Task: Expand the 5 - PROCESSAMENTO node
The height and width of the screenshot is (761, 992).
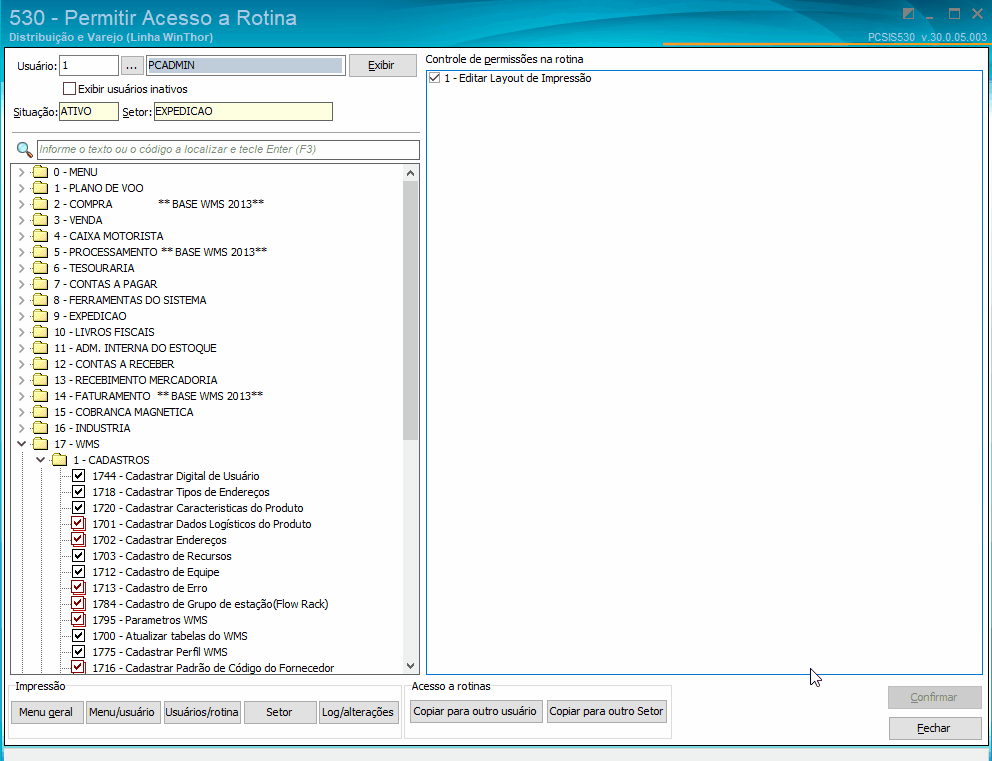Action: click(x=22, y=252)
